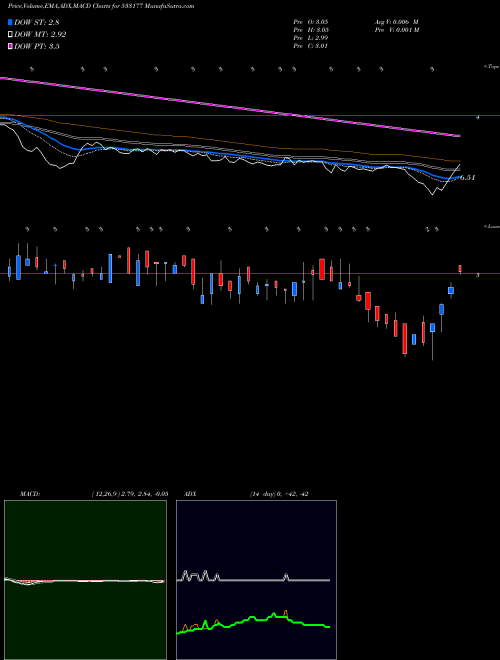Click the 'MACD:' panel heading

30,494
